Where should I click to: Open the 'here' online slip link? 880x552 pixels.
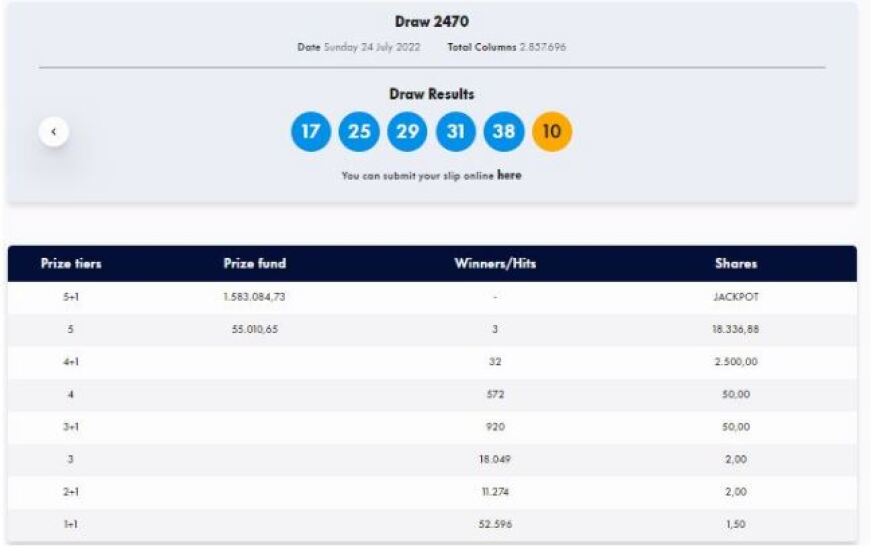tap(509, 175)
